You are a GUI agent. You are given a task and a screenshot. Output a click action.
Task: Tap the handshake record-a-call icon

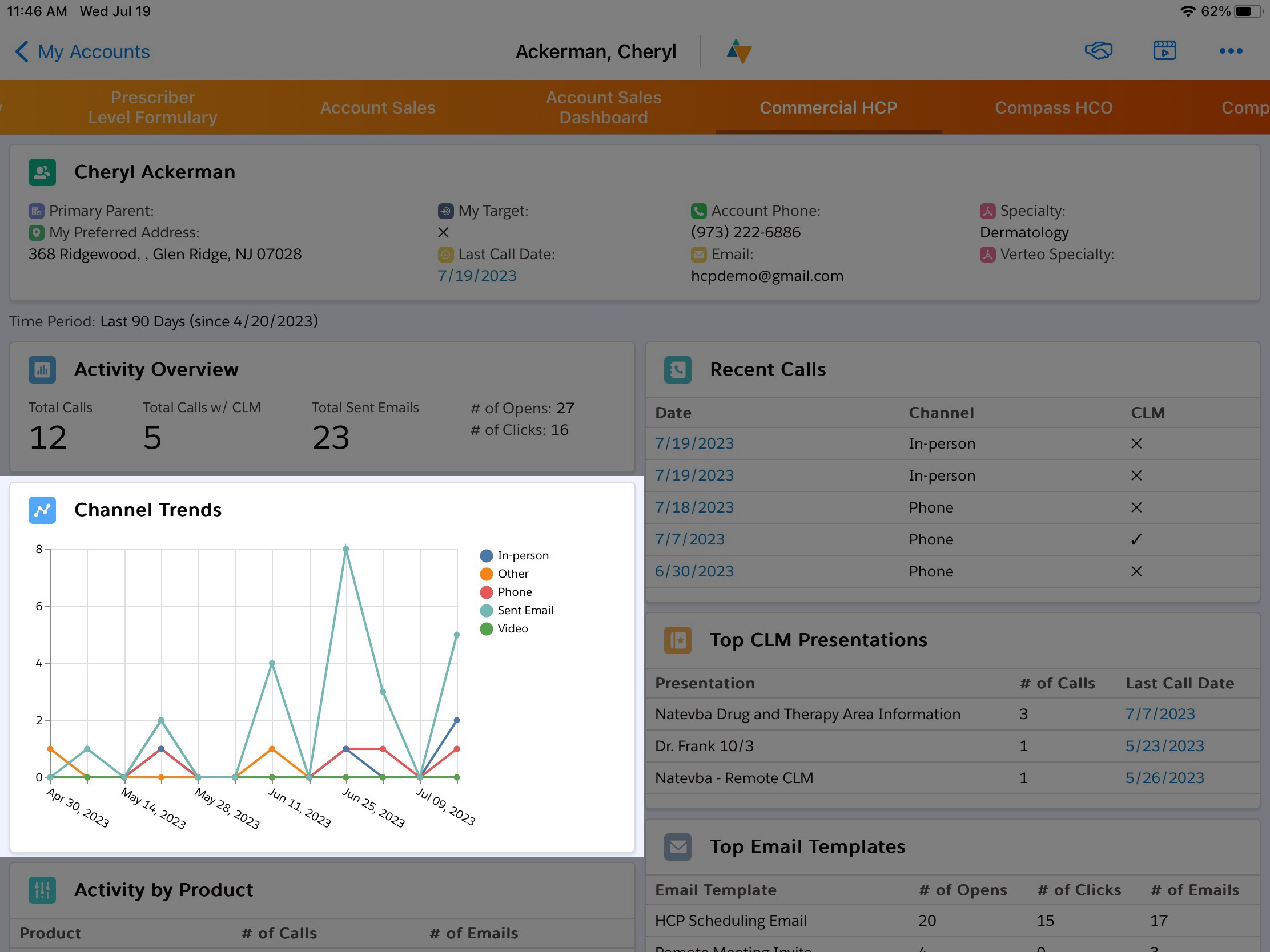coord(1098,51)
